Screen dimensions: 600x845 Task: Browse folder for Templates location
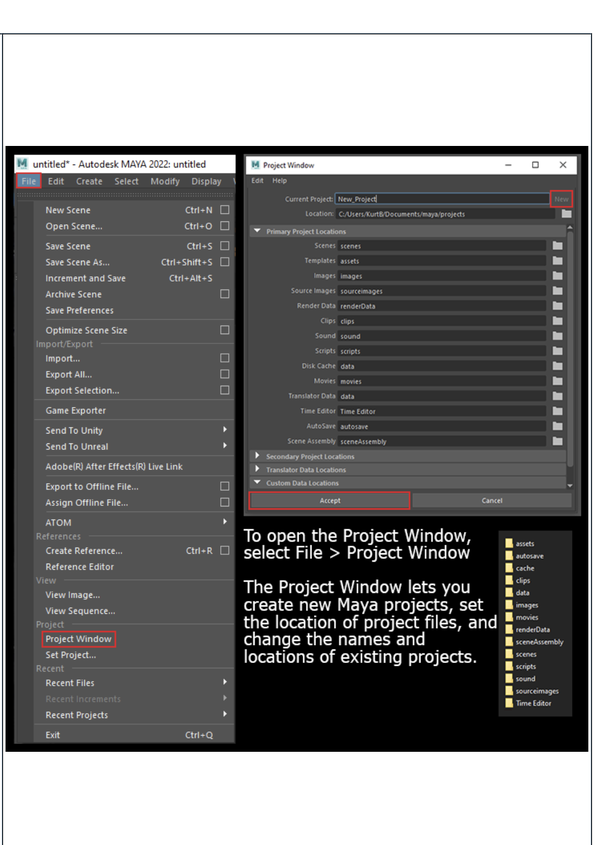[x=557, y=261]
